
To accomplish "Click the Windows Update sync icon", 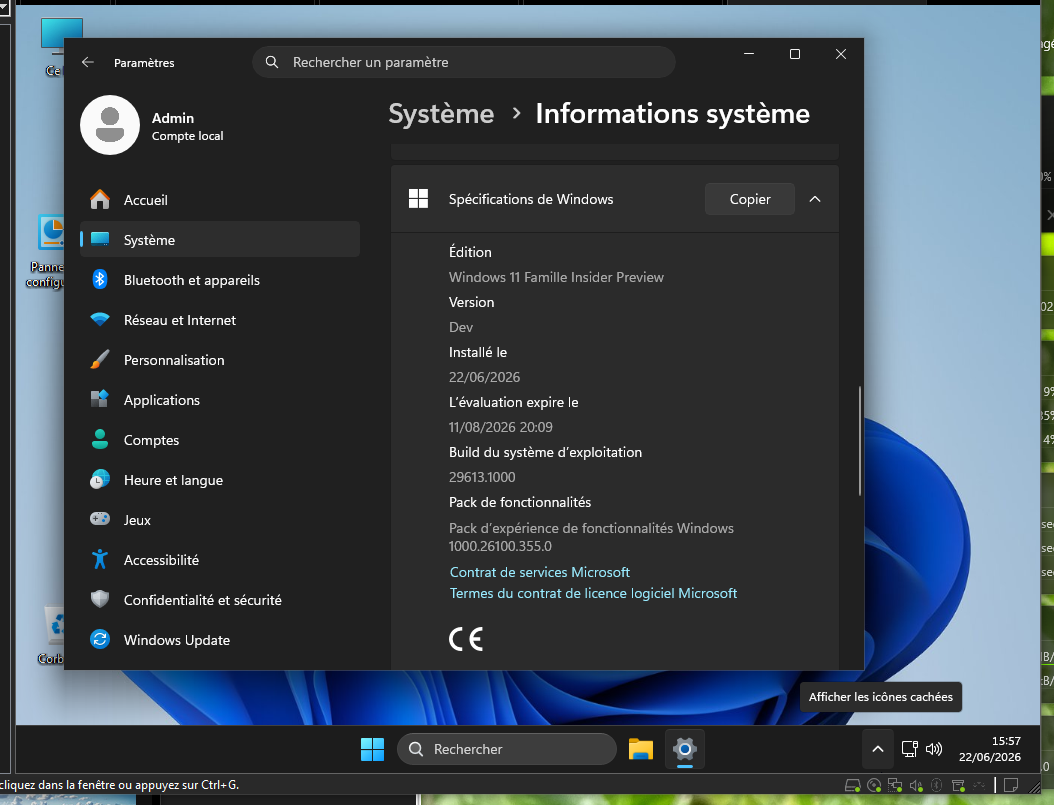I will click(x=99, y=640).
